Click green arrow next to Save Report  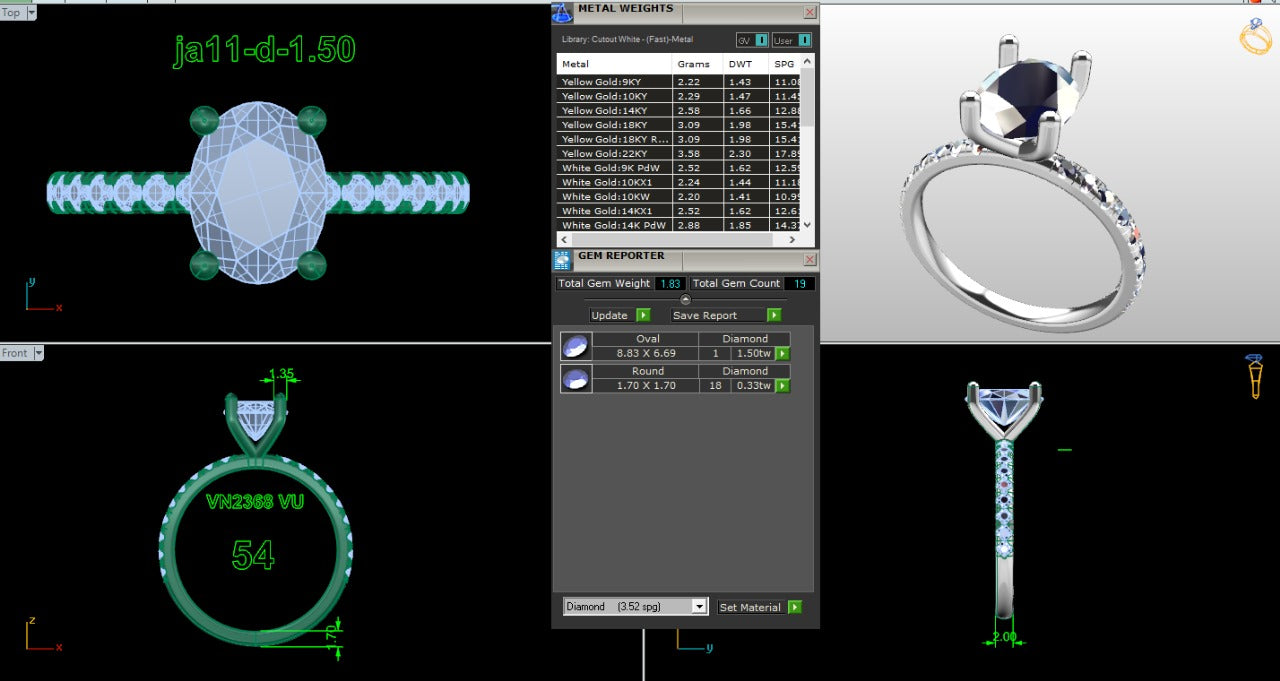coord(773,315)
